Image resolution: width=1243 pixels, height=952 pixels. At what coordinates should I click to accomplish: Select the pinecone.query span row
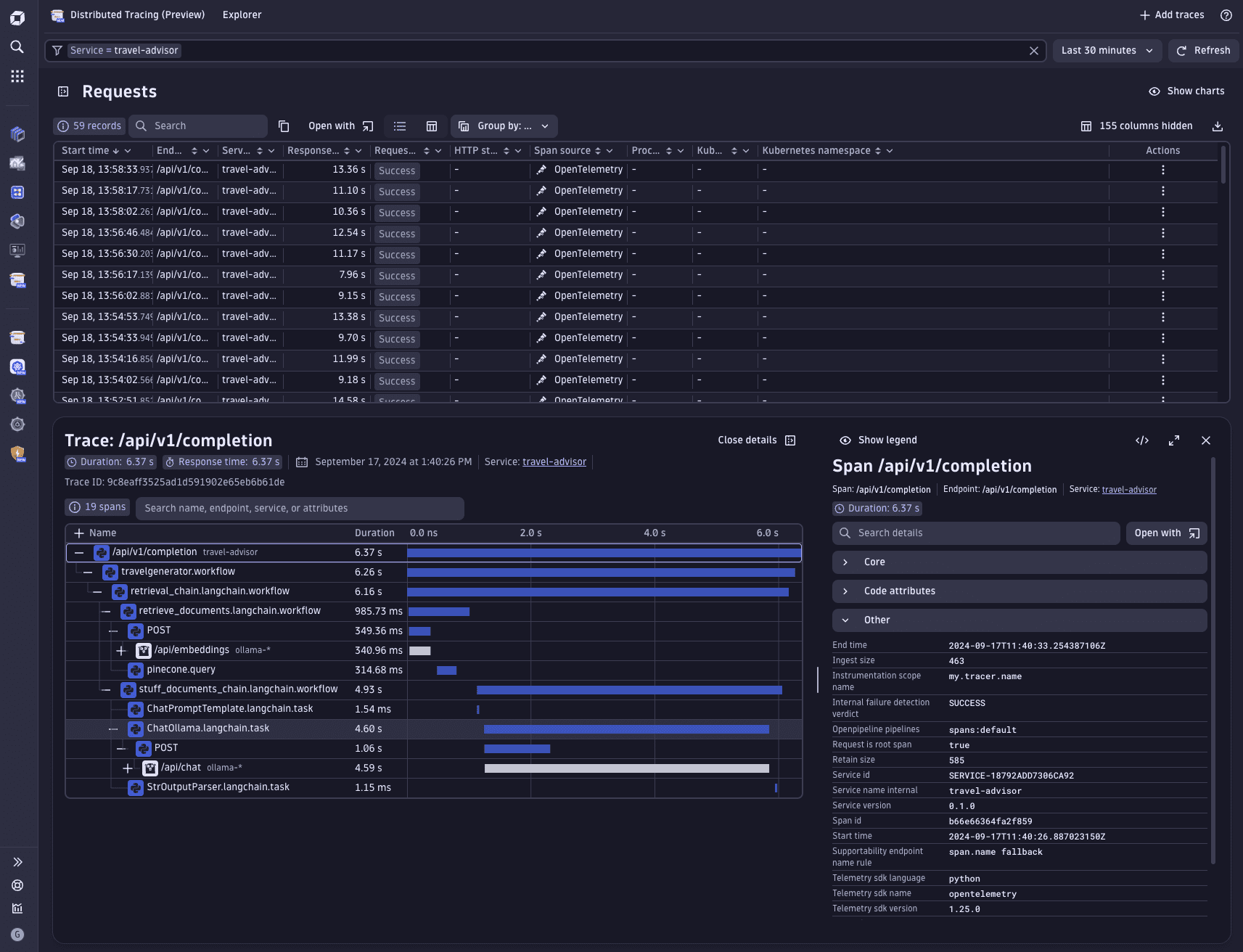(x=434, y=670)
